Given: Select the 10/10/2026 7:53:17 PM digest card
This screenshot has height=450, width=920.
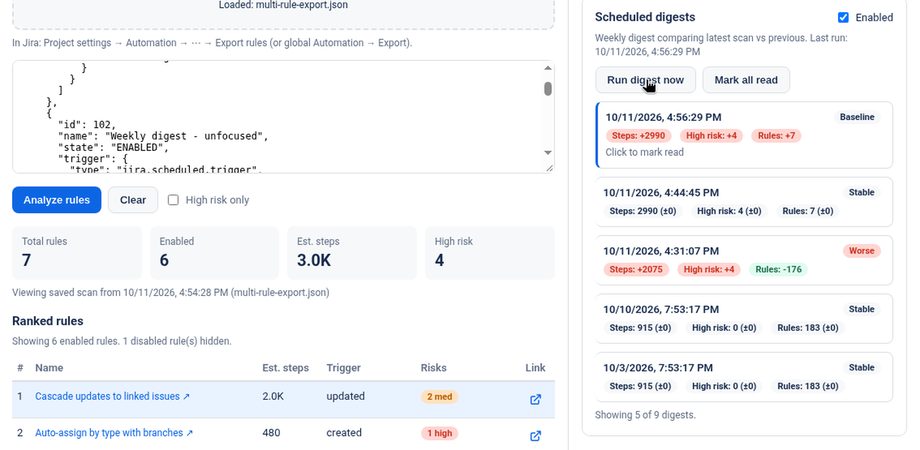Looking at the screenshot, I should 744,319.
